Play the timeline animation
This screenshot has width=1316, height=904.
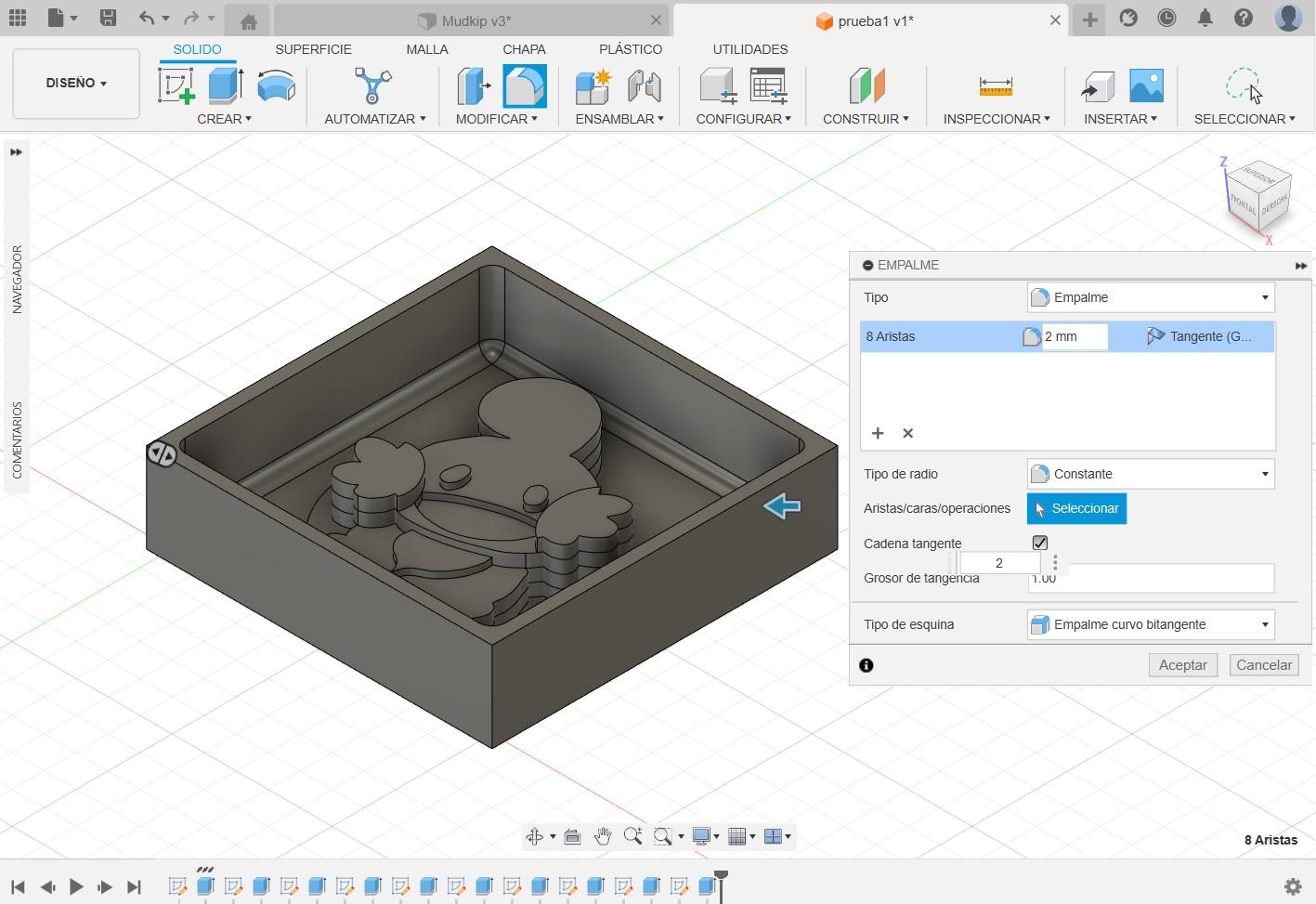[76, 887]
